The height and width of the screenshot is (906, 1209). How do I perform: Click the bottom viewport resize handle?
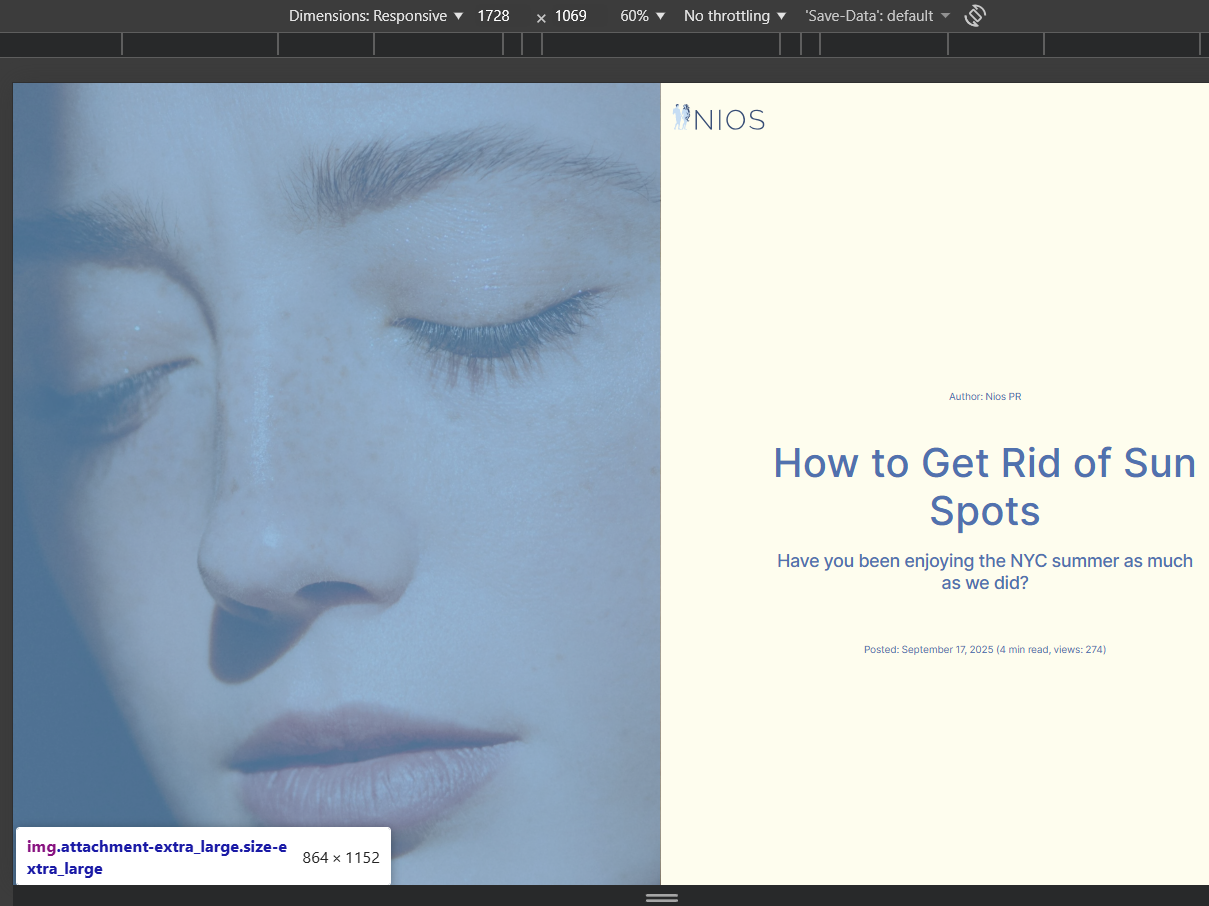coord(661,897)
